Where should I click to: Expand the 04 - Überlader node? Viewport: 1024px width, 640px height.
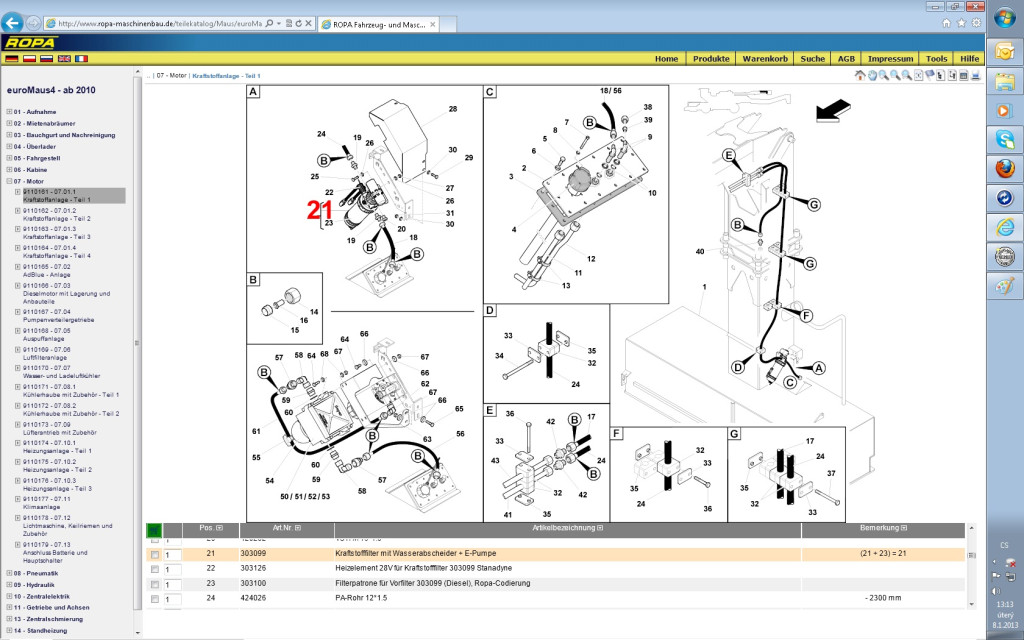click(9, 146)
